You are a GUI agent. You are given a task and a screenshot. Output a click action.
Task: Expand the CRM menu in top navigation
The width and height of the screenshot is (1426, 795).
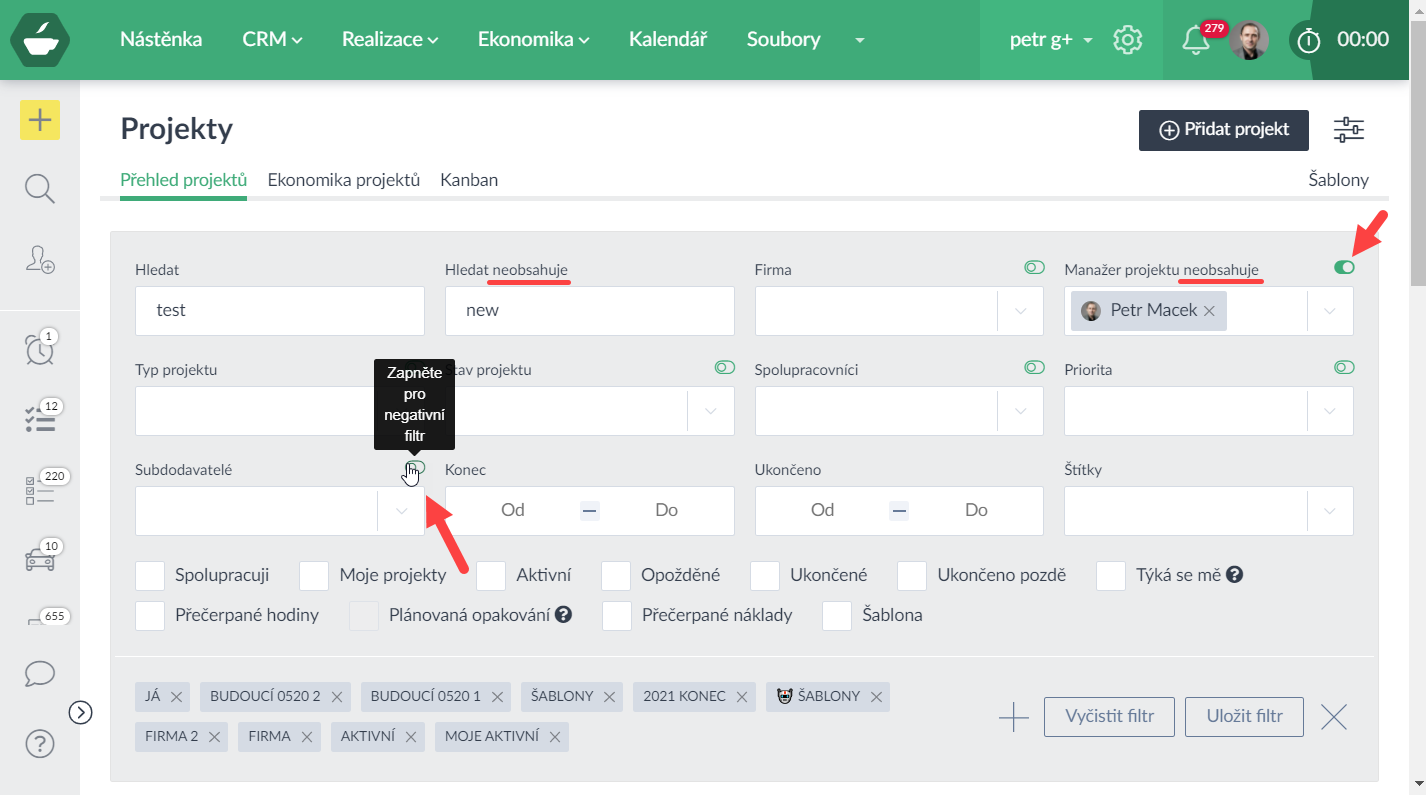(272, 40)
